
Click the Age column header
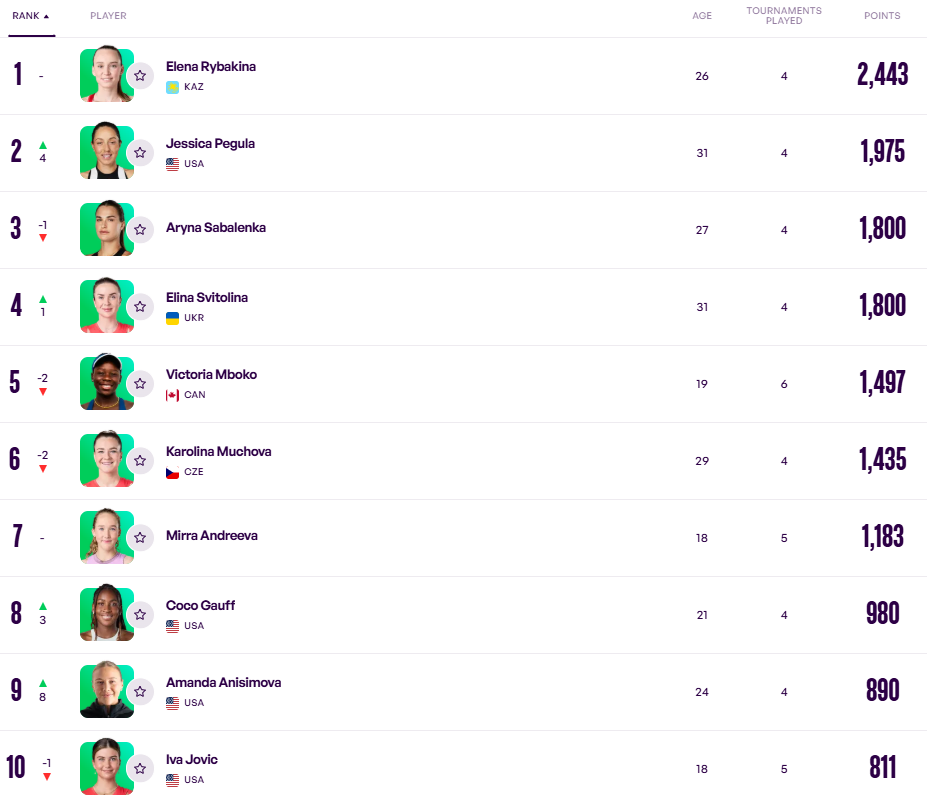pos(702,16)
